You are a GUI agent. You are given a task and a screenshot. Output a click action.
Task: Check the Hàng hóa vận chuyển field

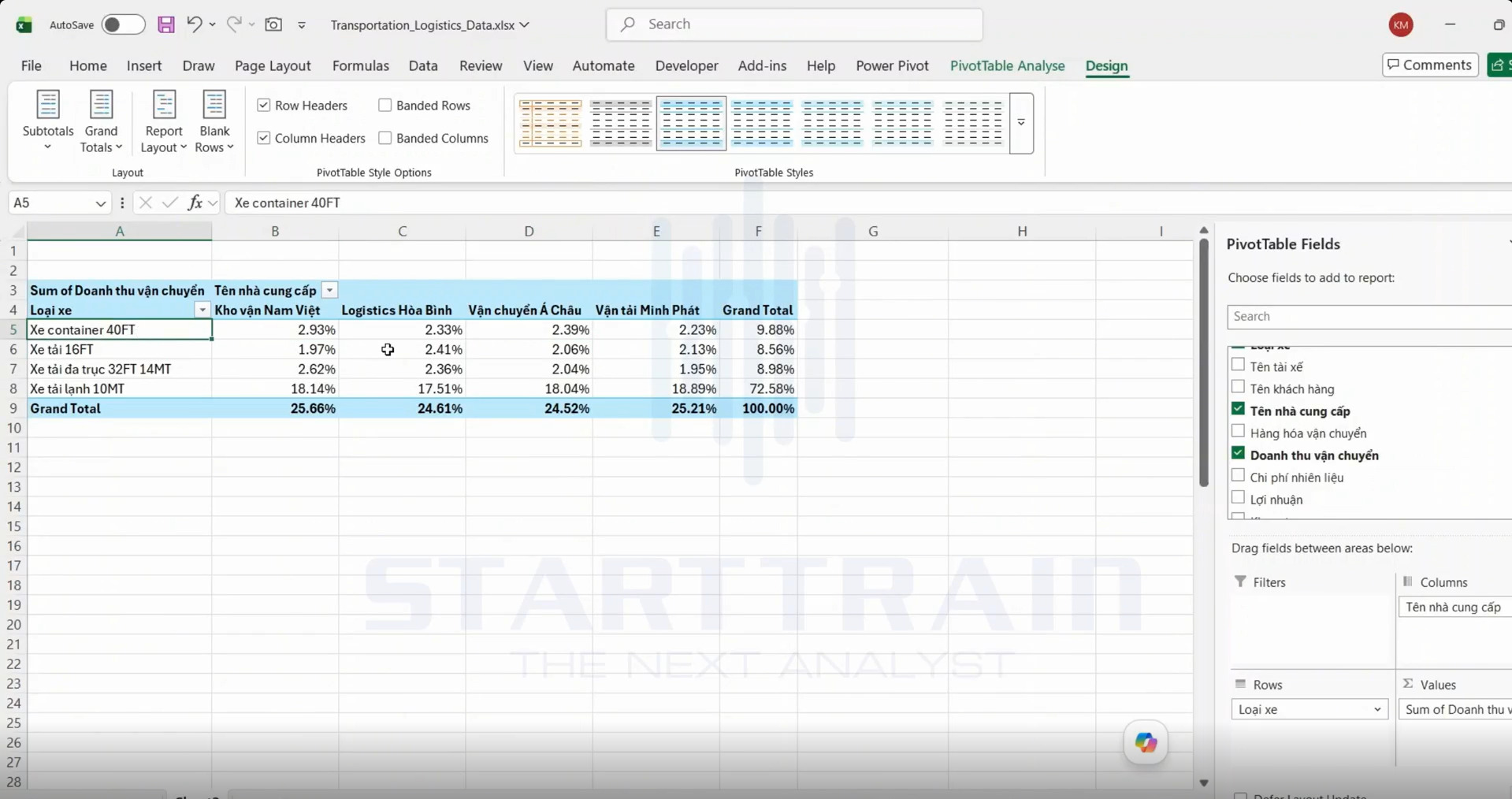[x=1238, y=431]
